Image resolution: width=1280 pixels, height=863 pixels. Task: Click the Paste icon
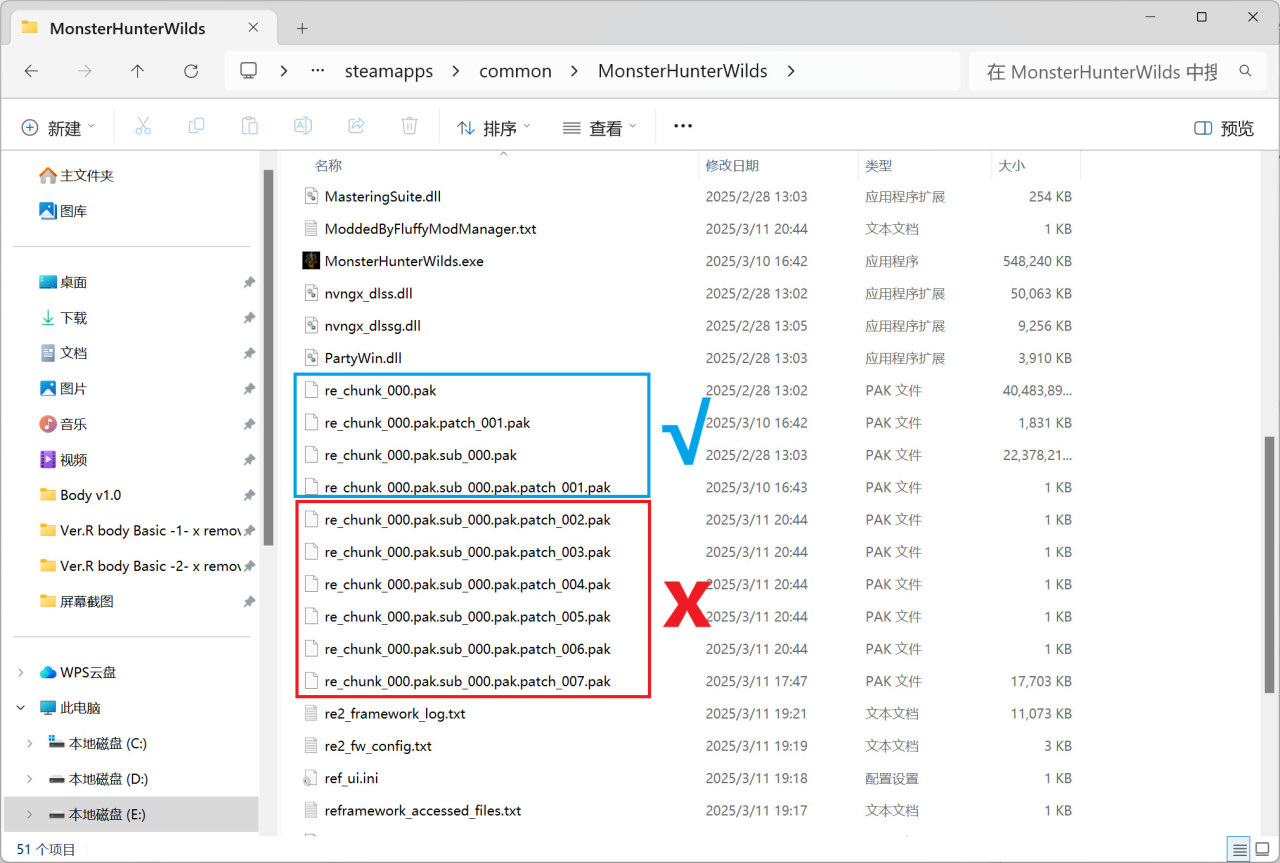point(248,125)
